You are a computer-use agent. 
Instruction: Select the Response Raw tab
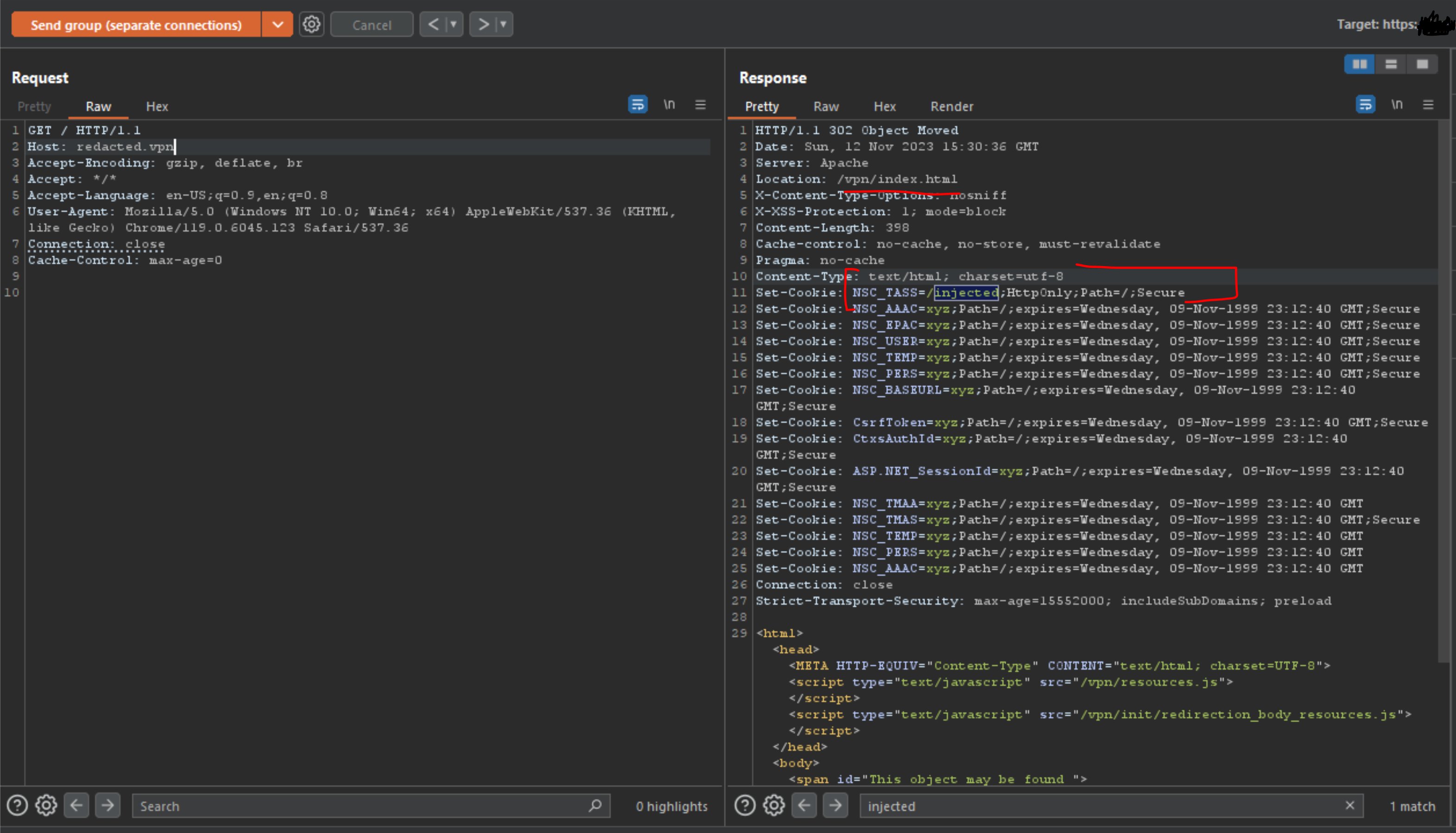[826, 107]
